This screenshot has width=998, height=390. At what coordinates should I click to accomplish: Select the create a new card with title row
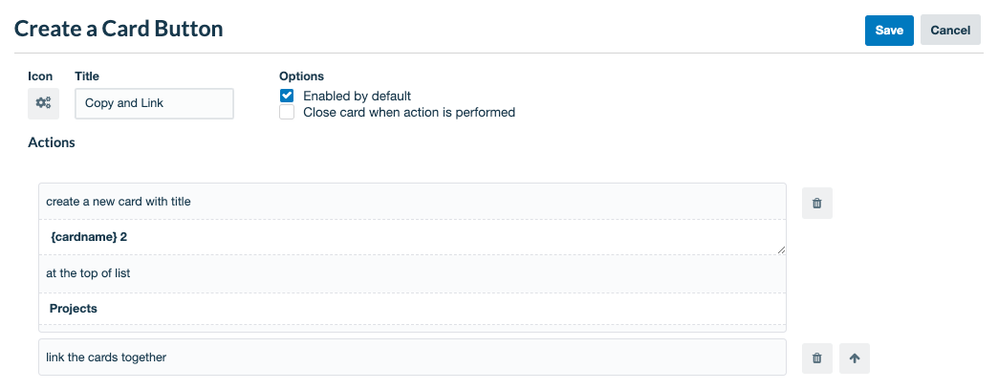pos(412,202)
